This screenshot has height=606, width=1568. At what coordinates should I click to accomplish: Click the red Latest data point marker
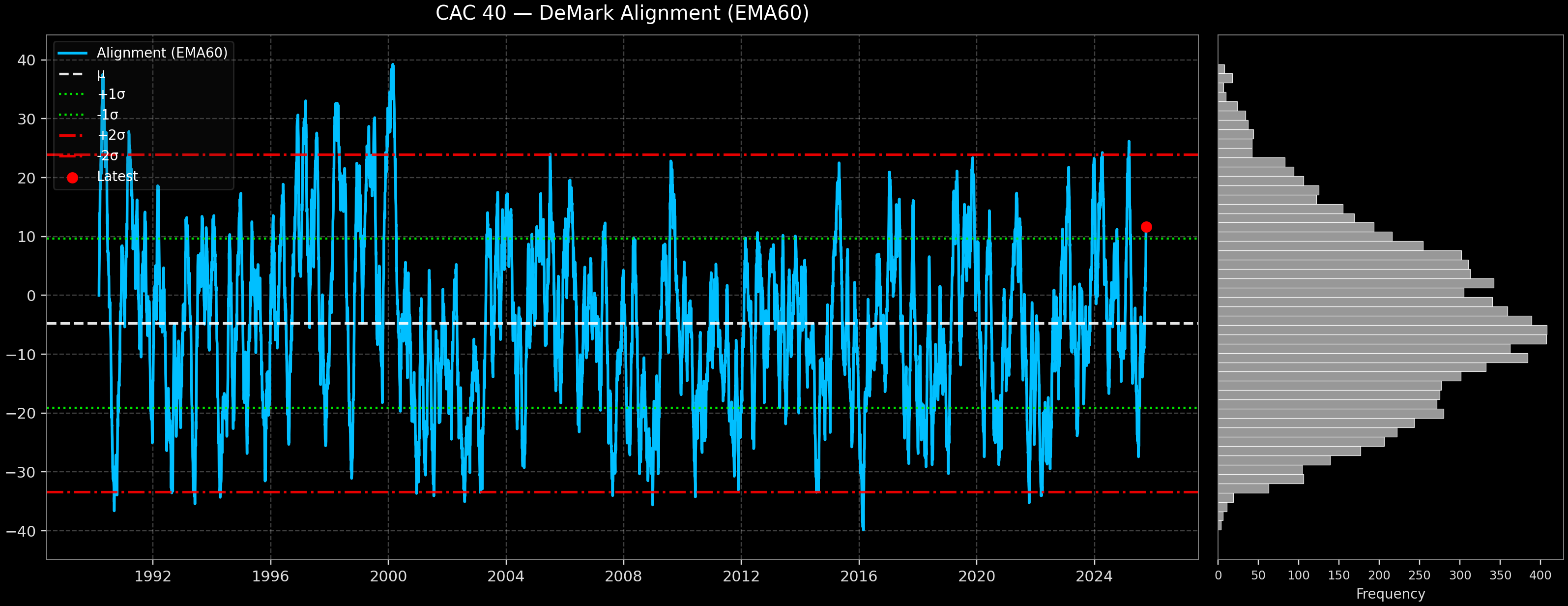(x=1146, y=227)
